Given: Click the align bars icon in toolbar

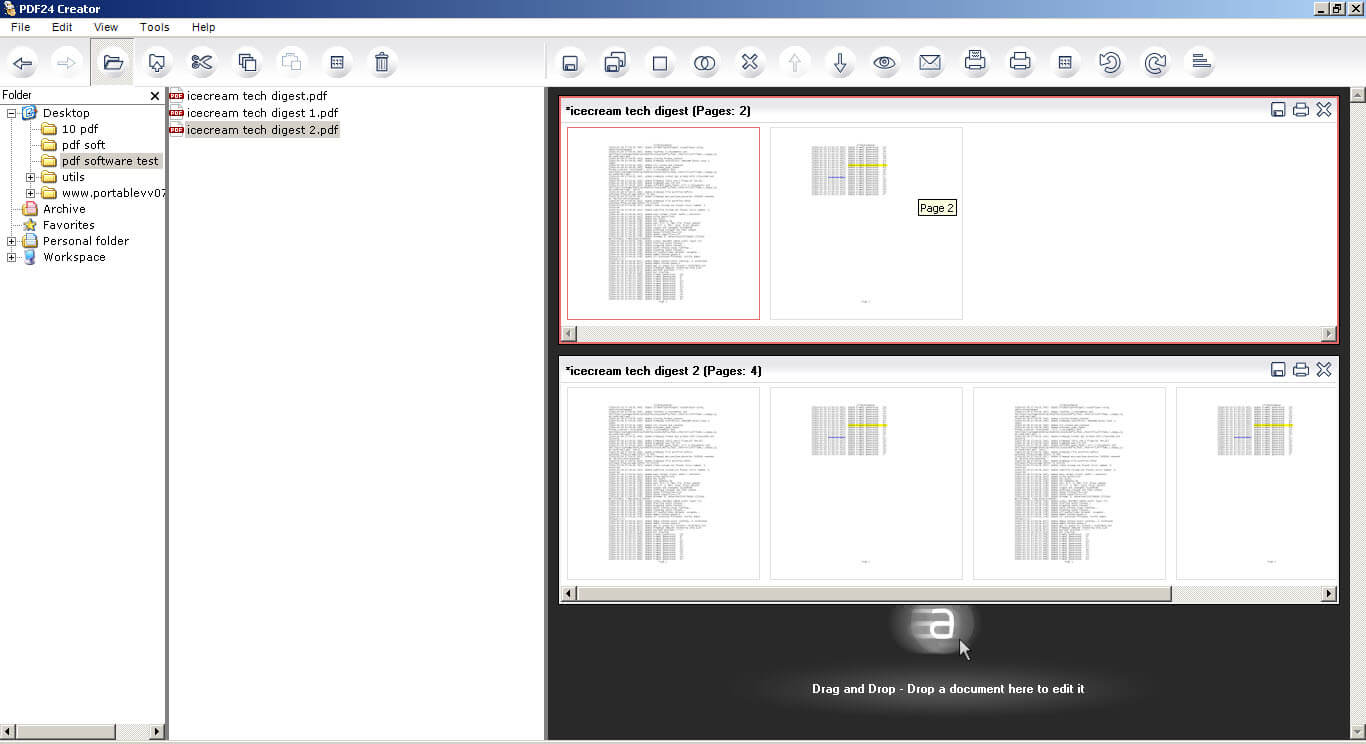Looking at the screenshot, I should pos(1200,63).
